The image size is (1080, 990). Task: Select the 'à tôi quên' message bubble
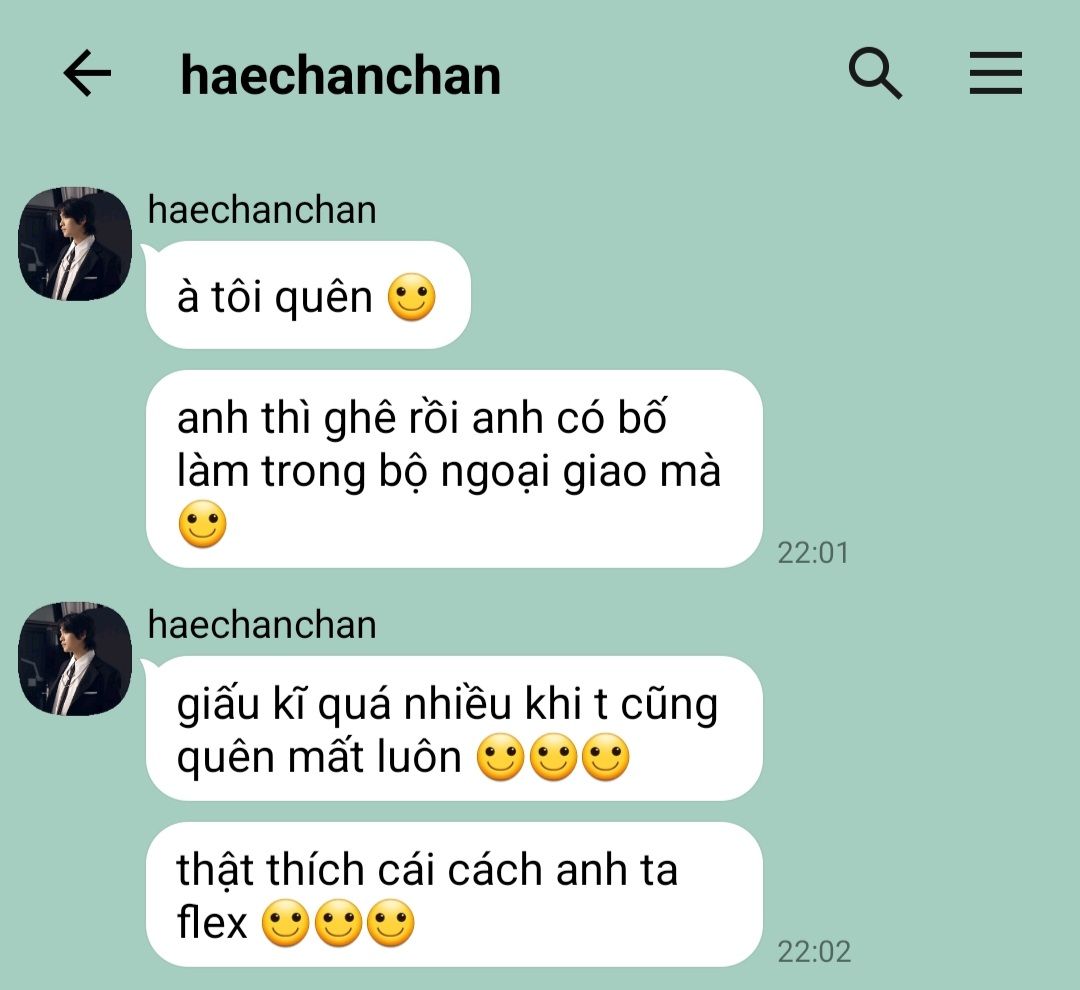[x=308, y=295]
